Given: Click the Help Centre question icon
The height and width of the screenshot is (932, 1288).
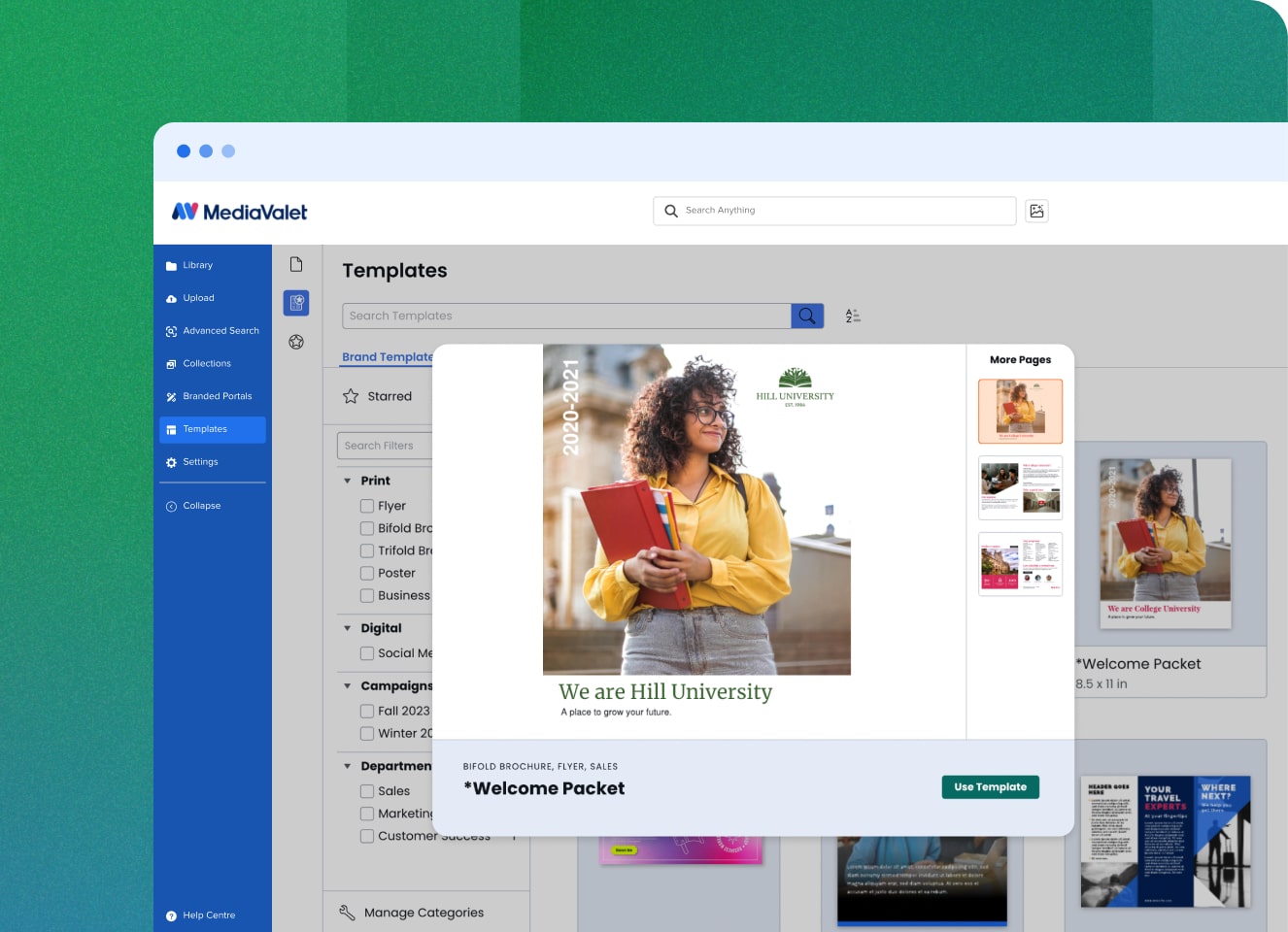Looking at the screenshot, I should point(171,915).
